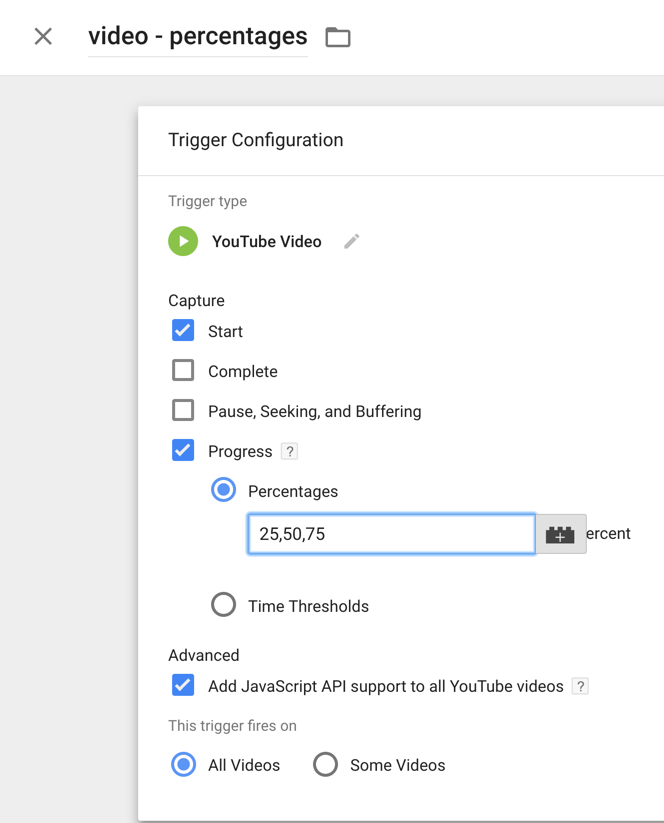Choose the All Videos radio option
Screen dimensions: 664x823
(x=184, y=764)
